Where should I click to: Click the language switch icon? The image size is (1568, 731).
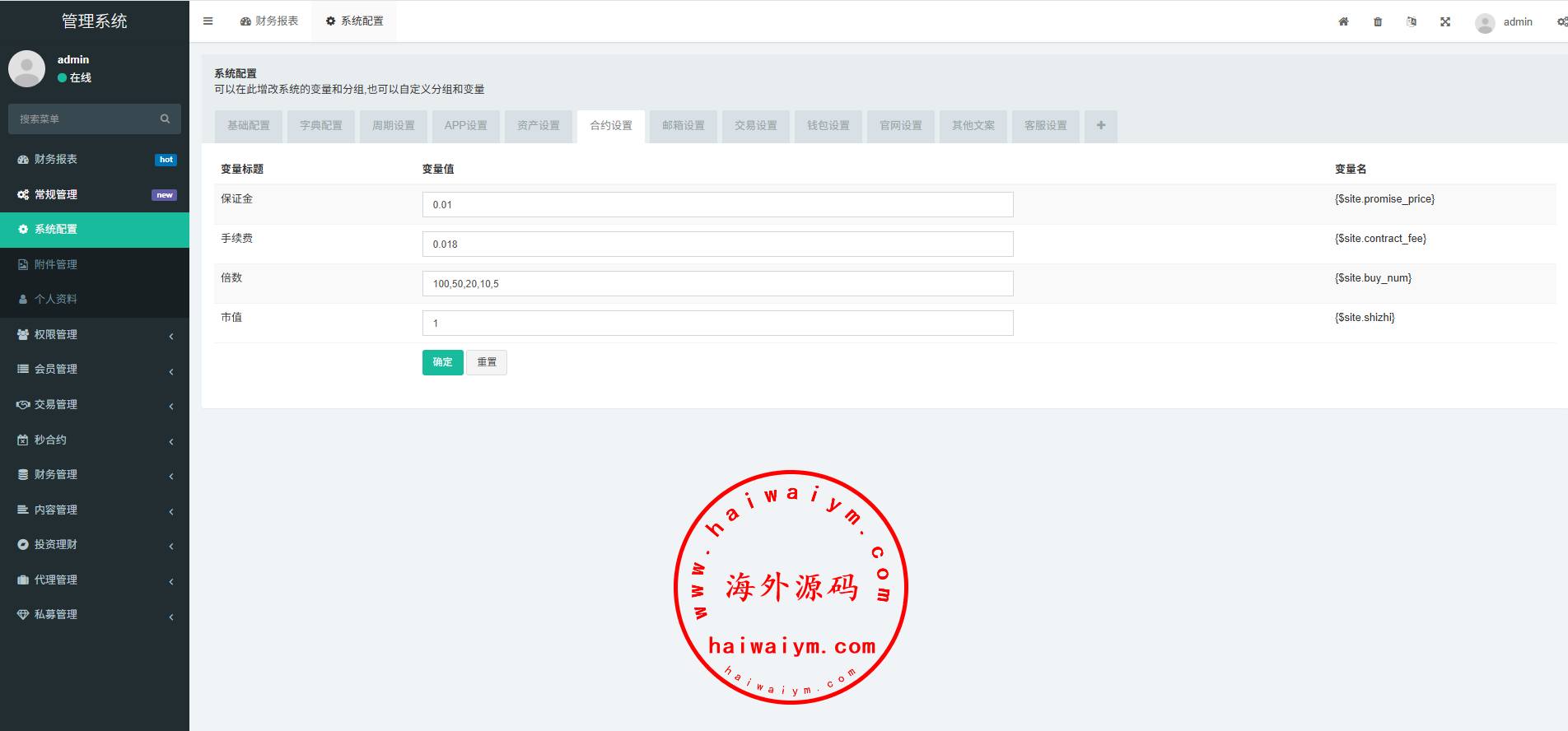click(x=1412, y=22)
